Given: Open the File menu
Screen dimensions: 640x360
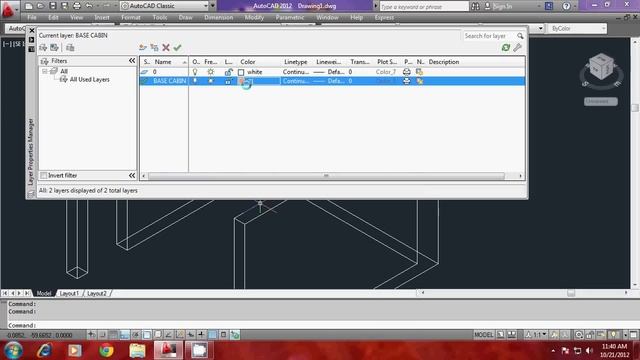Looking at the screenshot, I should pyautogui.click(x=32, y=18).
